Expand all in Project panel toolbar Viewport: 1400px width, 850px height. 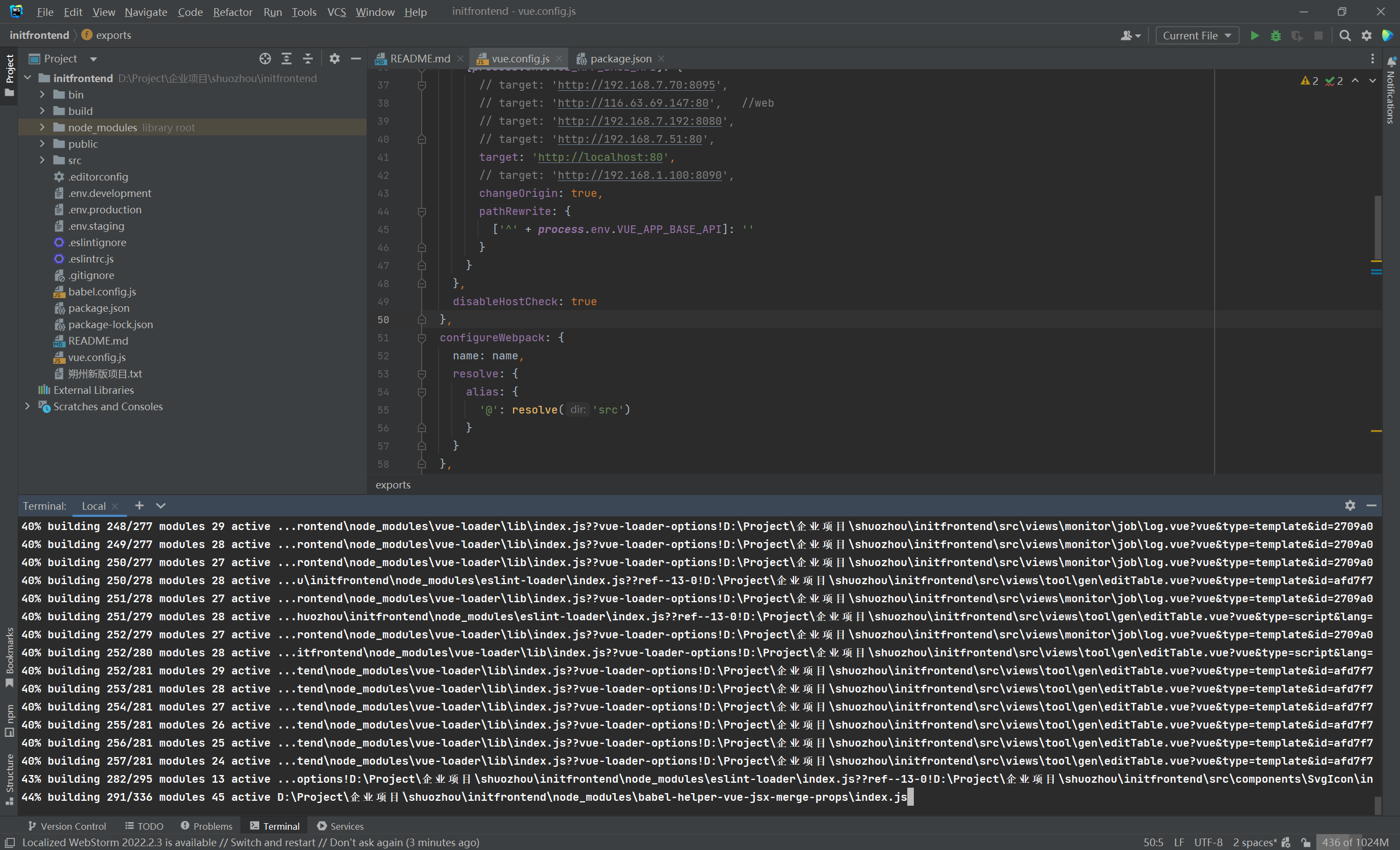[287, 59]
